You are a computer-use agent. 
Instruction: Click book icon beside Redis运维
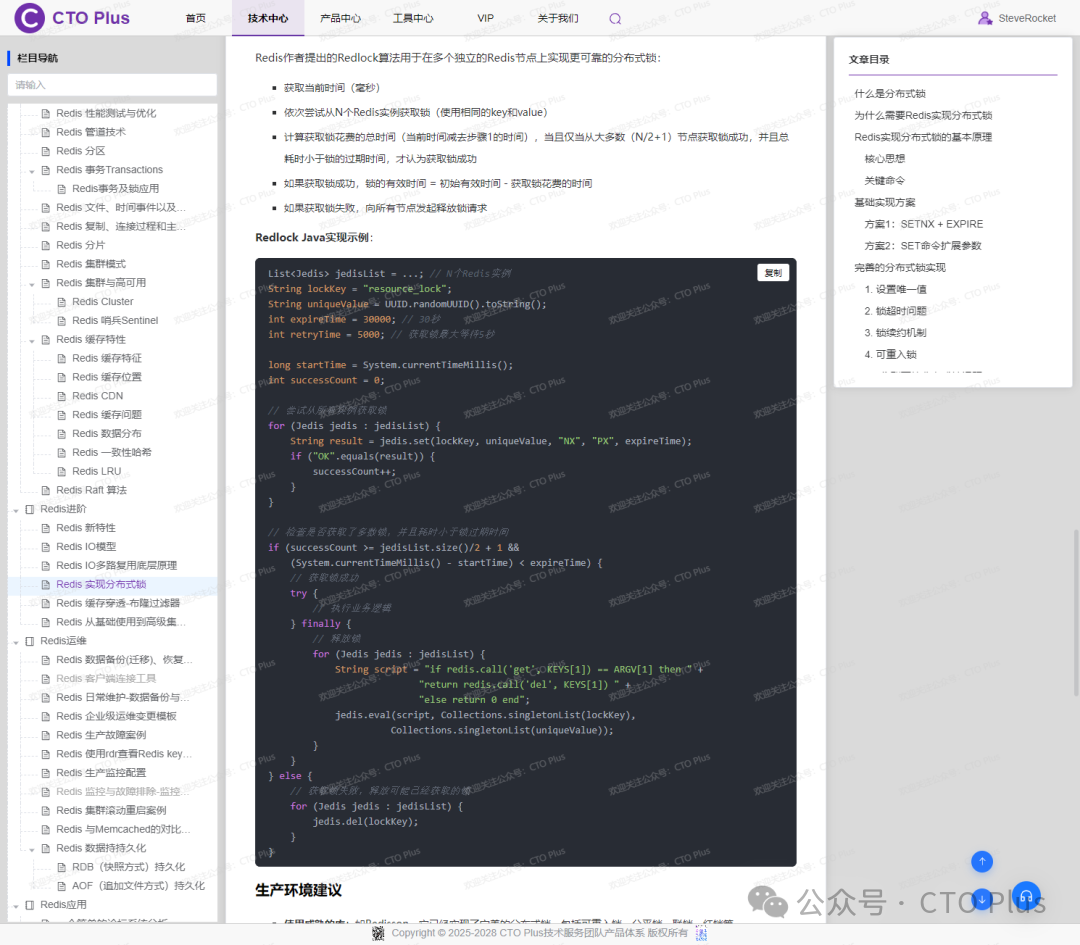coord(30,641)
